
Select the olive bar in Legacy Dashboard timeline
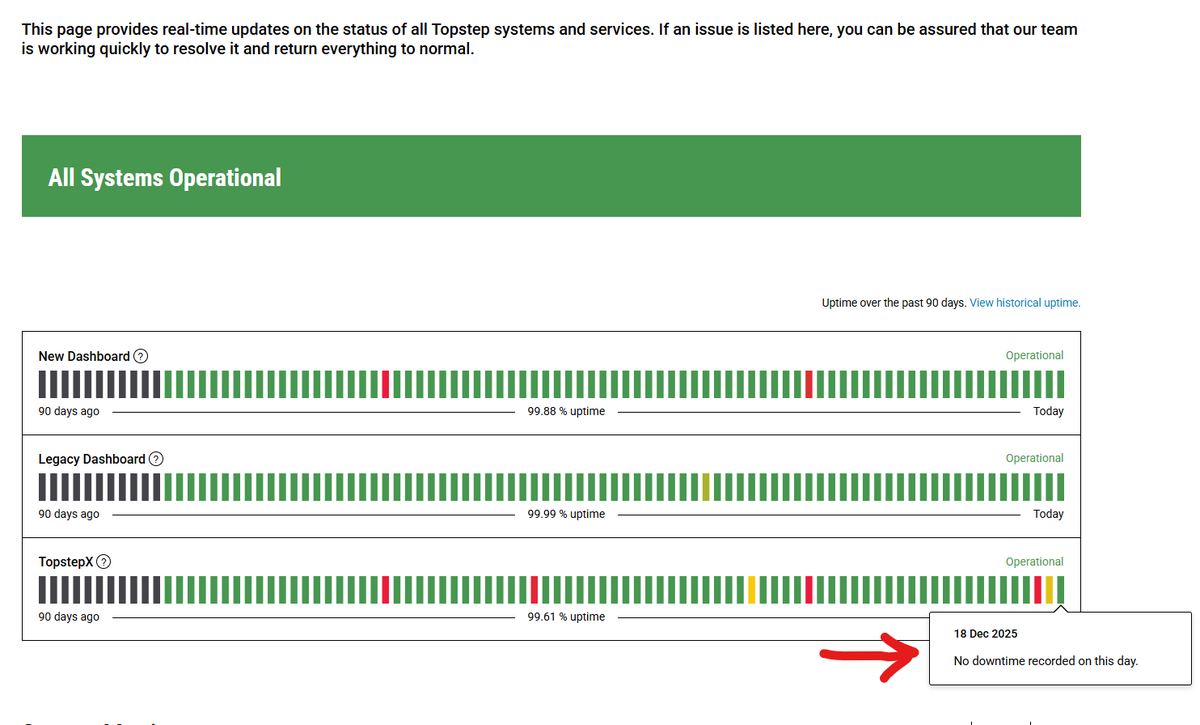click(x=706, y=487)
